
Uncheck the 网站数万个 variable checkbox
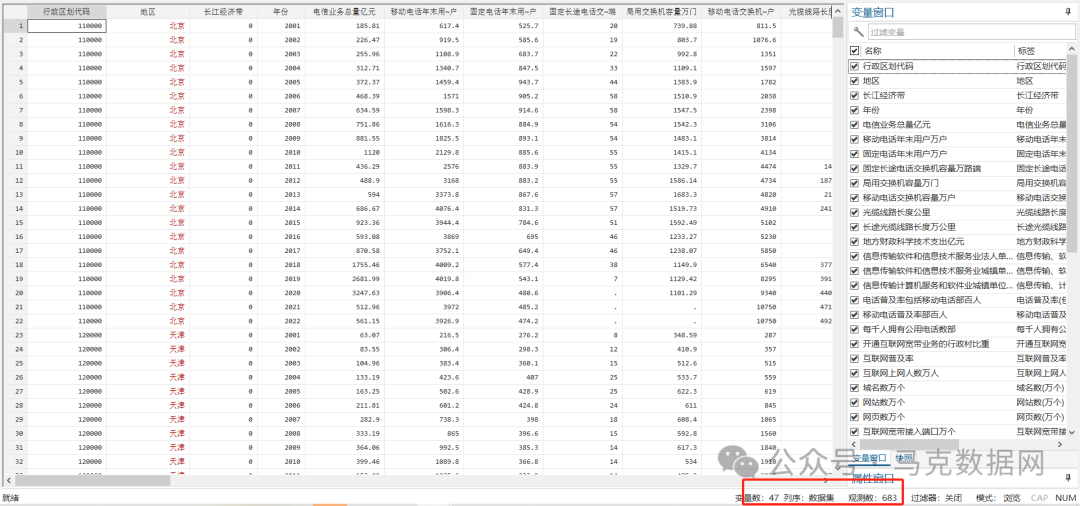[855, 402]
